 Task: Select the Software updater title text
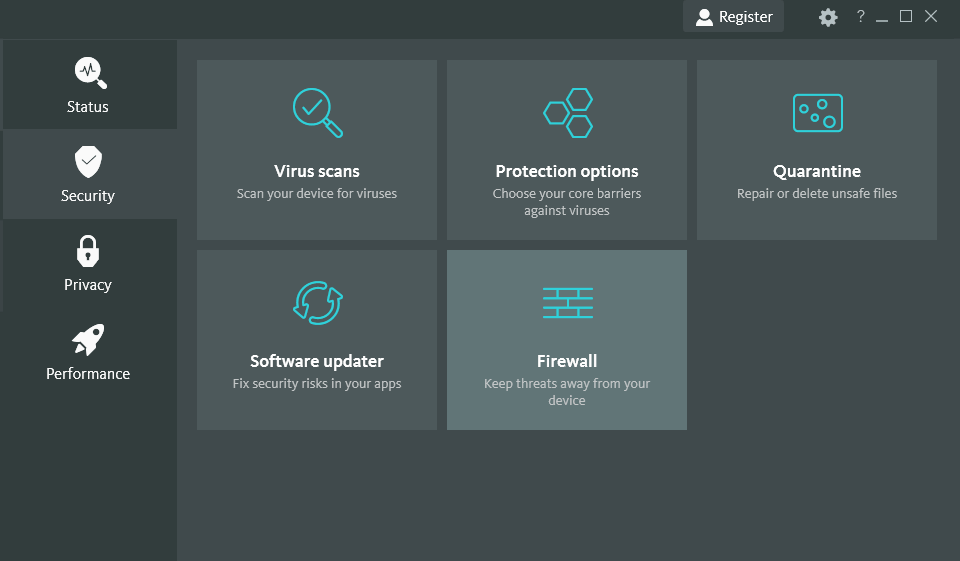(x=317, y=361)
